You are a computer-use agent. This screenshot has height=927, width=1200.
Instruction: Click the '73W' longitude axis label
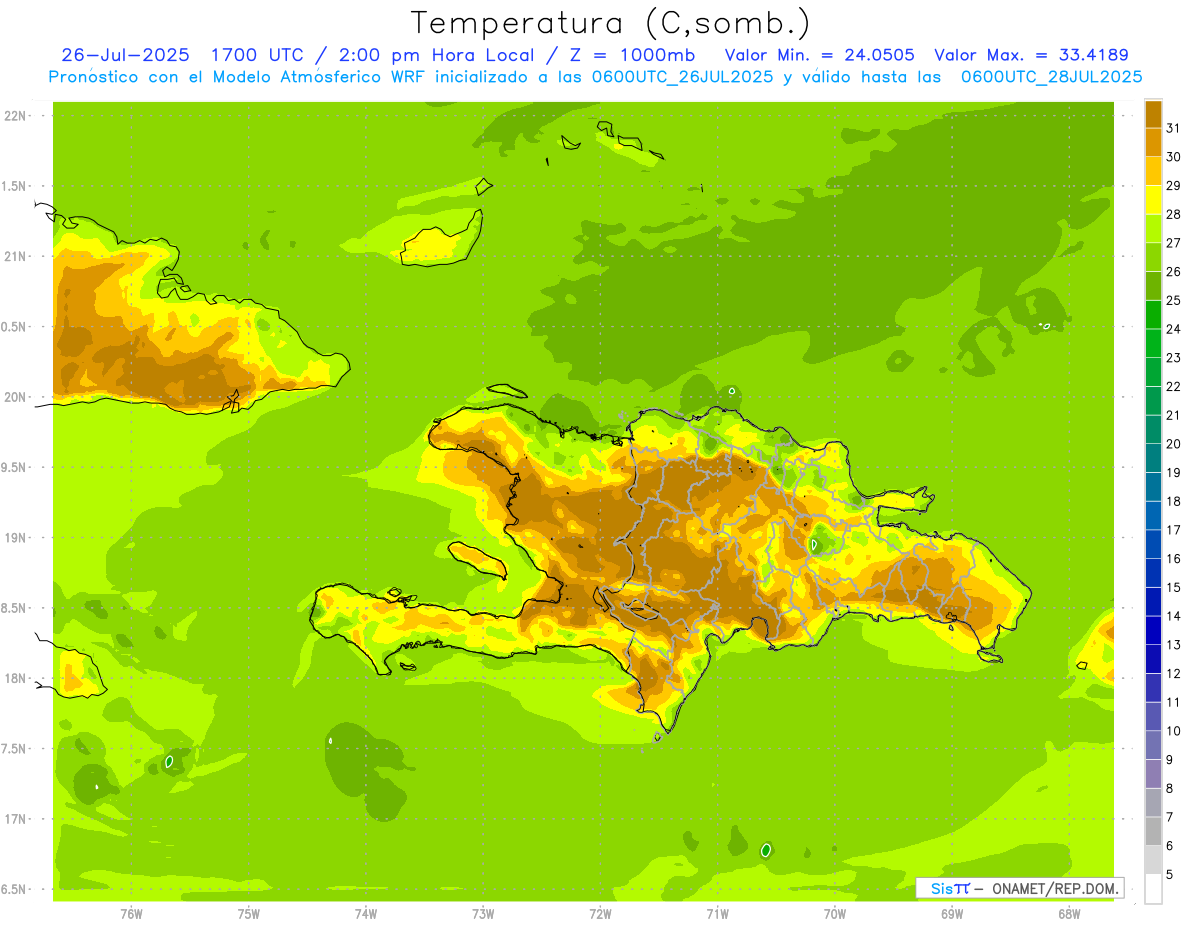pyautogui.click(x=483, y=914)
